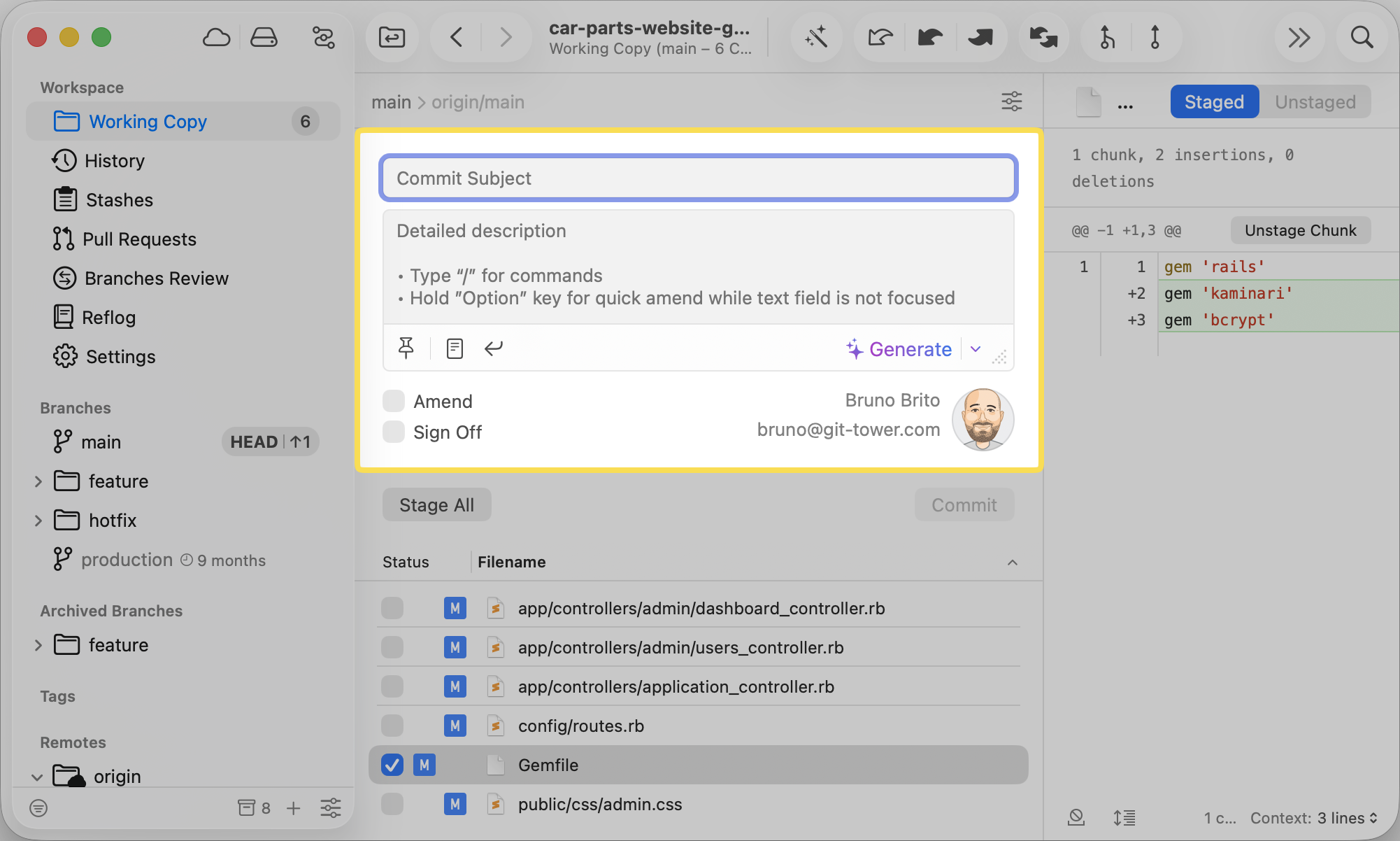Switch to the Unstaged tab

(x=1315, y=101)
